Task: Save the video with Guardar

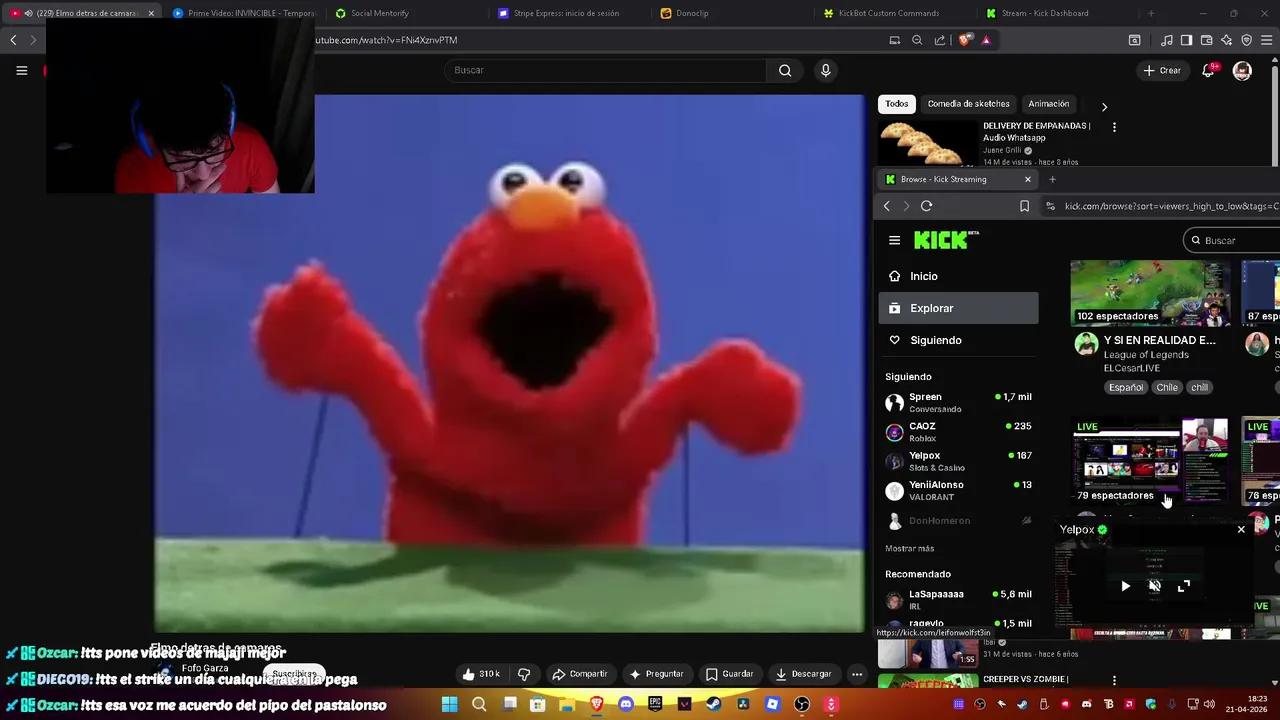Action: pos(729,674)
